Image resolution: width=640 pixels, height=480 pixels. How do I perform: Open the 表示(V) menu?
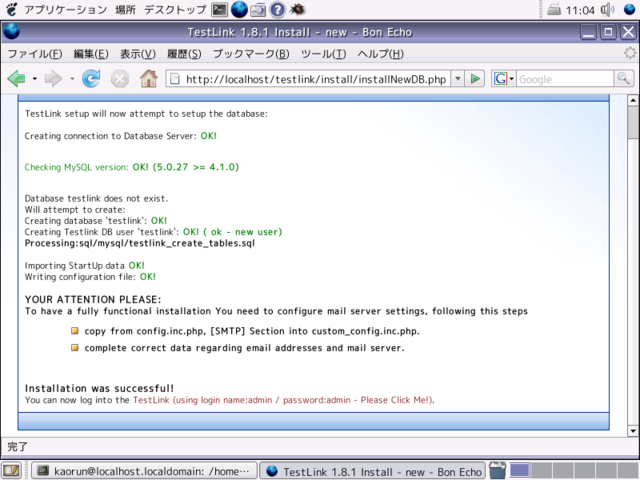[x=138, y=54]
